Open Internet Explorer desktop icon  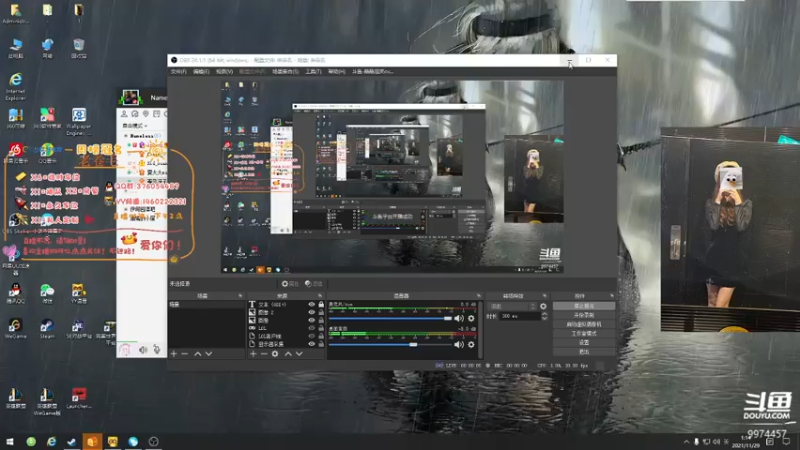(15, 86)
